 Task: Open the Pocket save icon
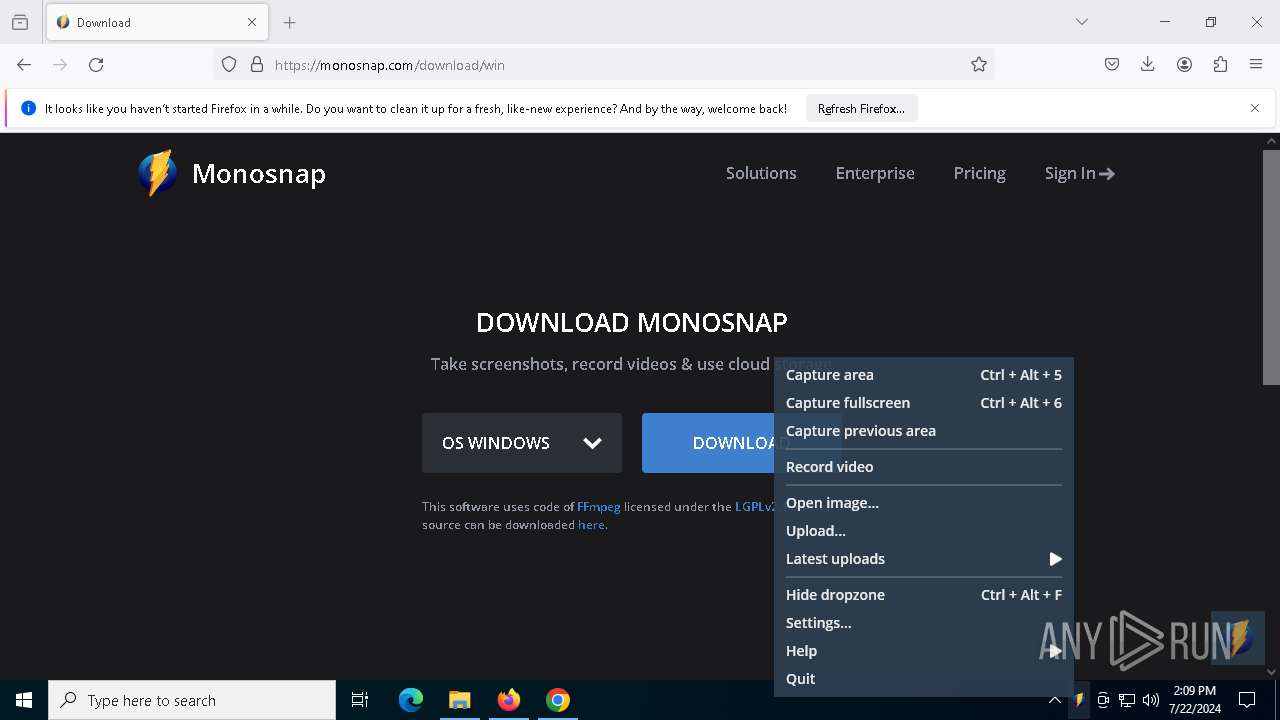pos(1112,65)
